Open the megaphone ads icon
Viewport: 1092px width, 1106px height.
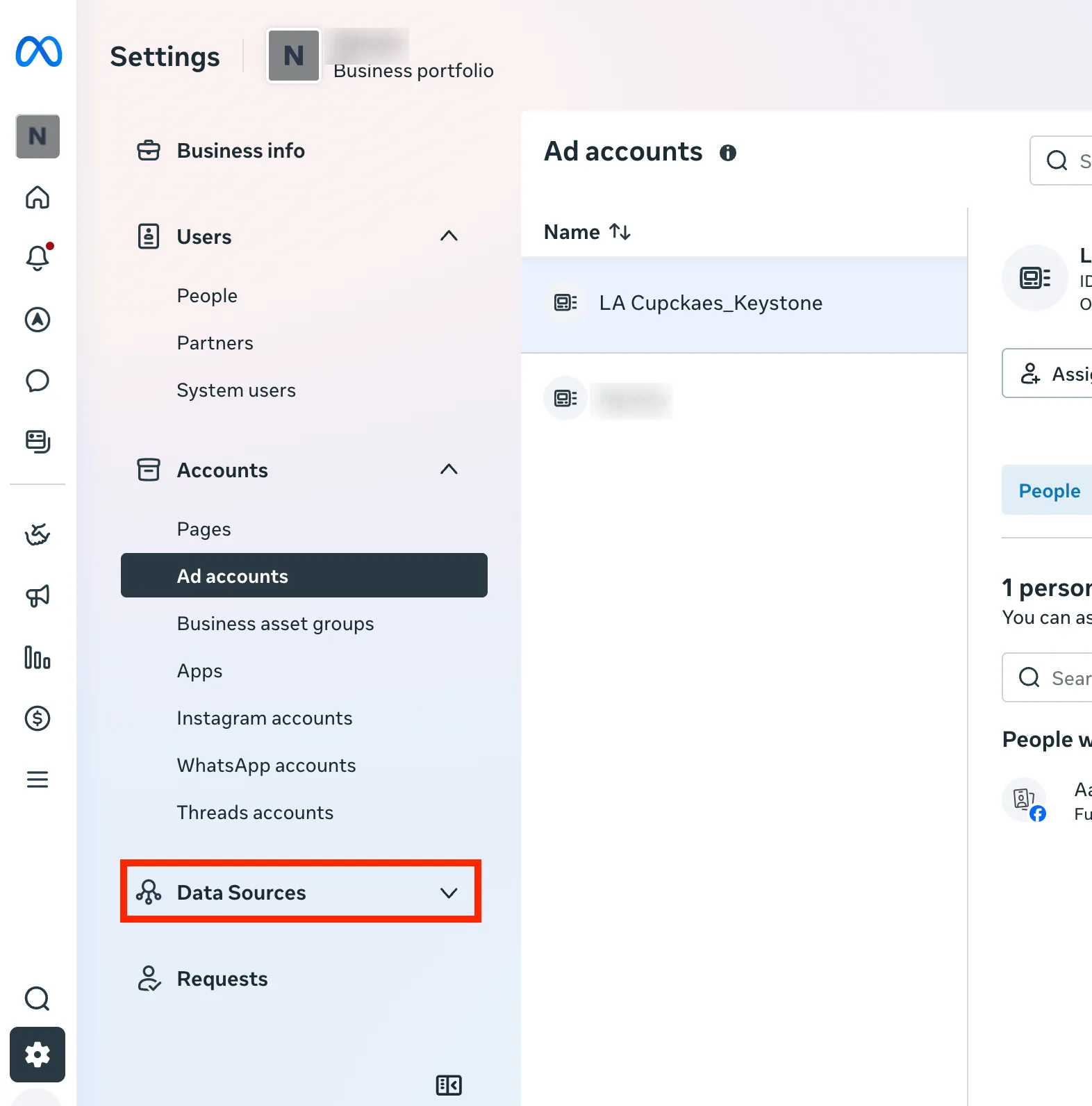(x=38, y=595)
